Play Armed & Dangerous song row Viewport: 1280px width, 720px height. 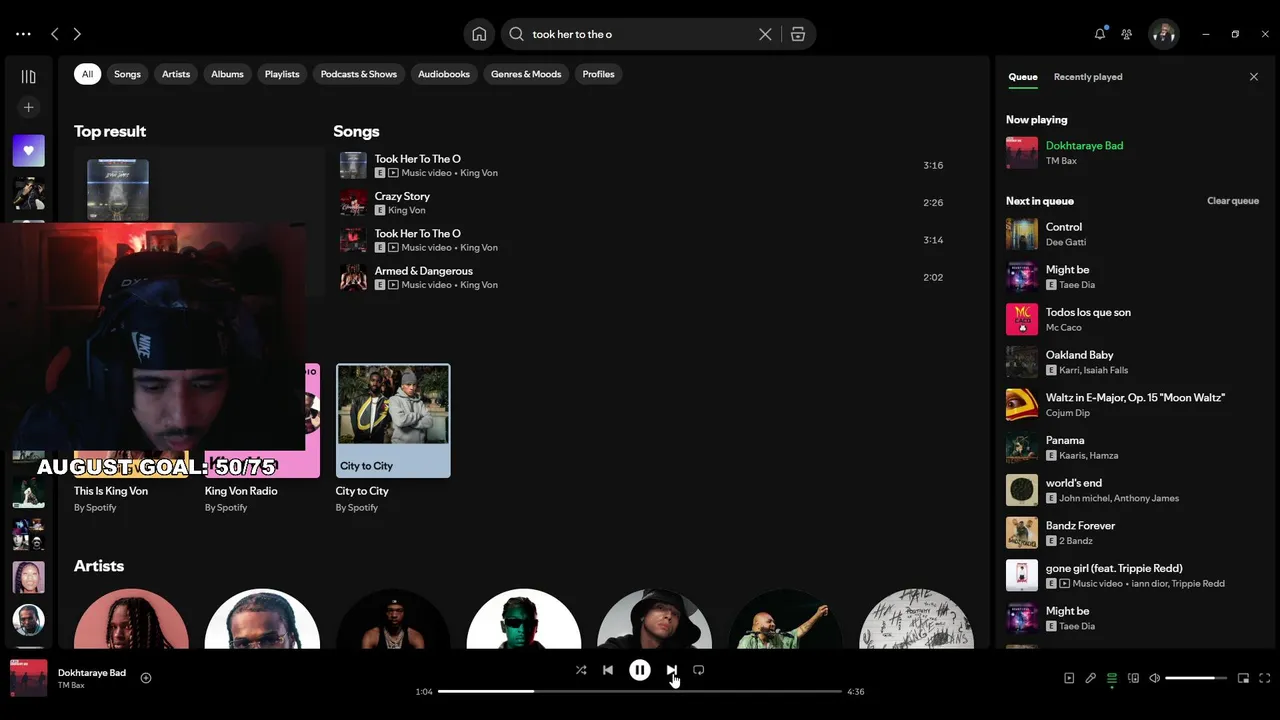point(642,278)
